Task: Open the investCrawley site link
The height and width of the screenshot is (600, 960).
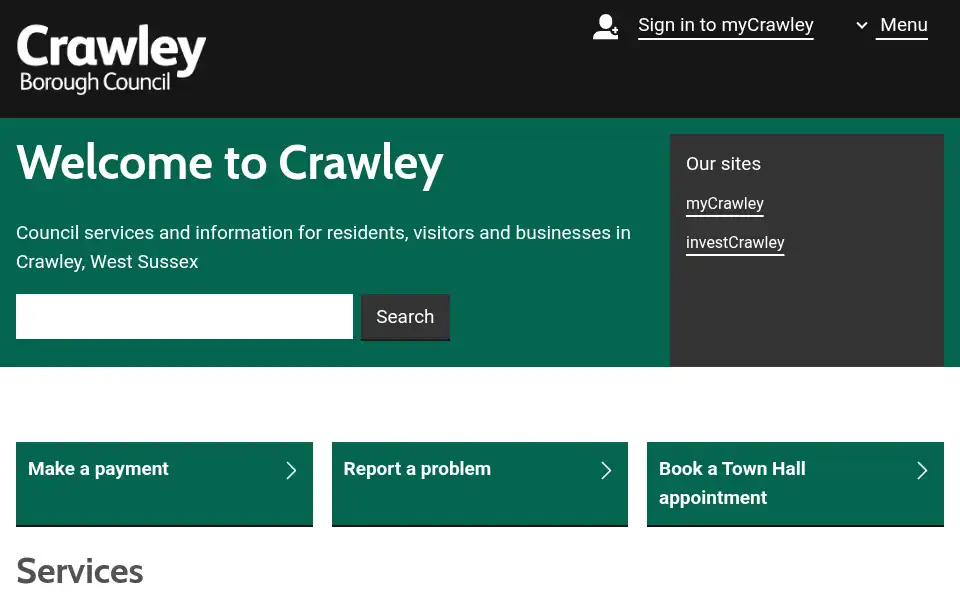Action: click(735, 242)
